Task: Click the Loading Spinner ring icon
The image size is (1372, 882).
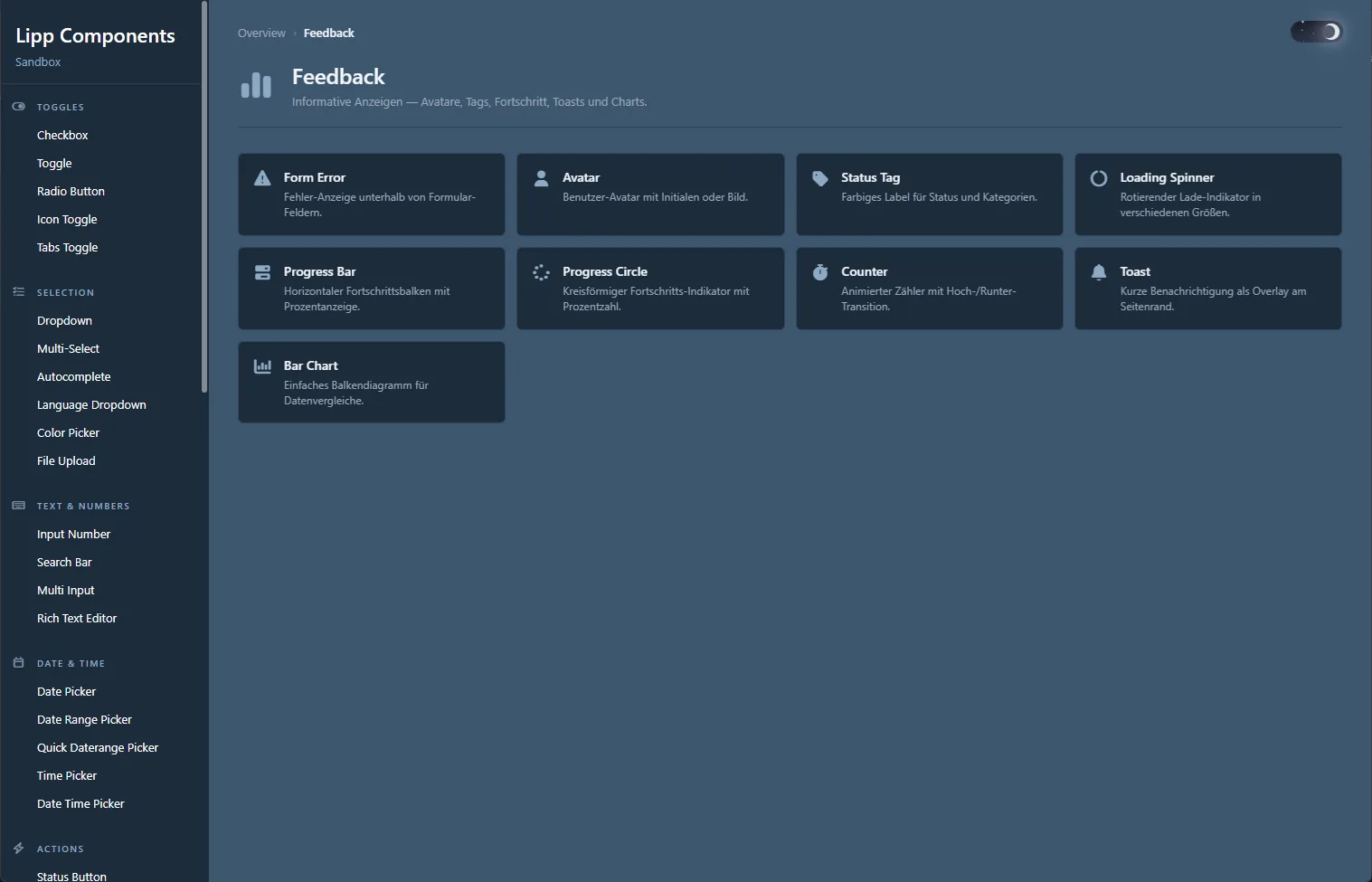Action: [1099, 178]
